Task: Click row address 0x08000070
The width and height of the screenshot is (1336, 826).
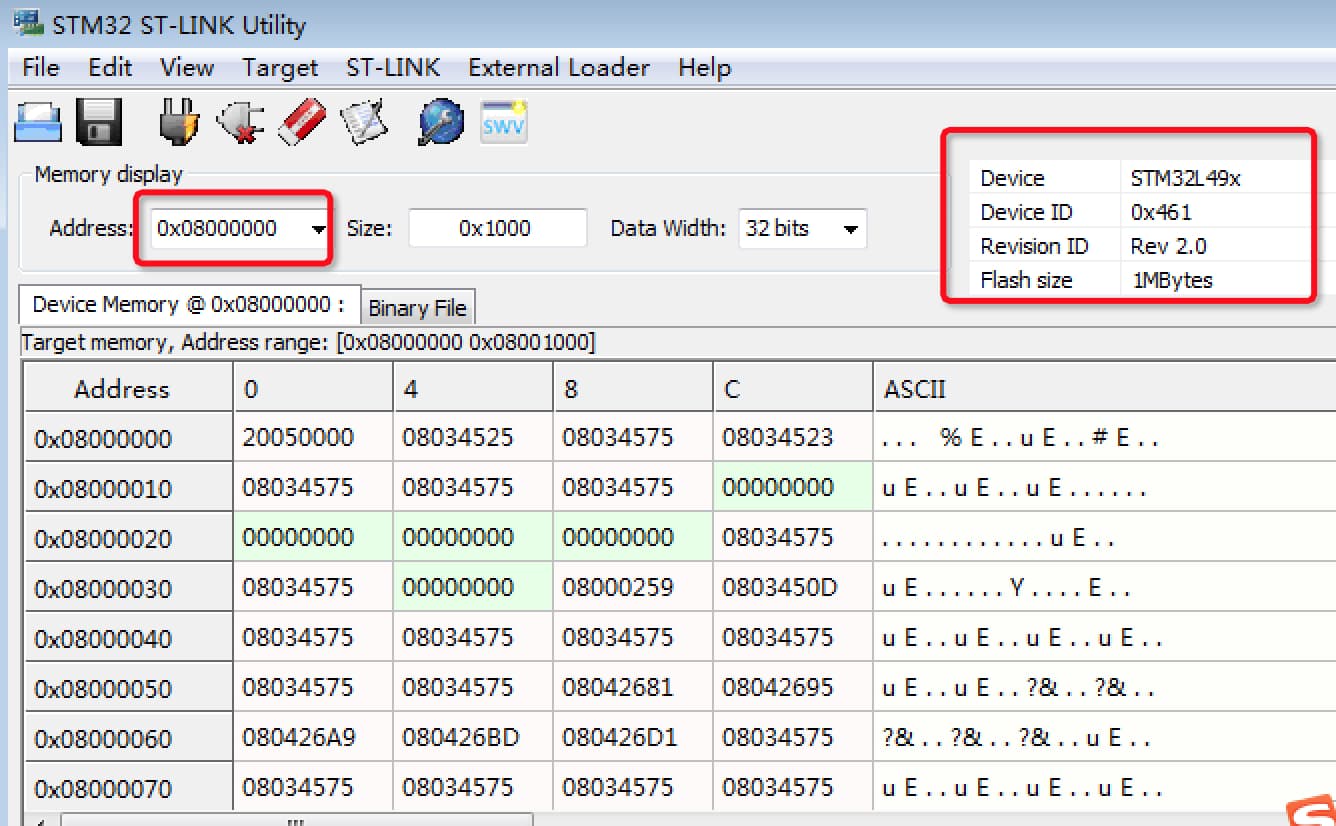Action: click(128, 788)
